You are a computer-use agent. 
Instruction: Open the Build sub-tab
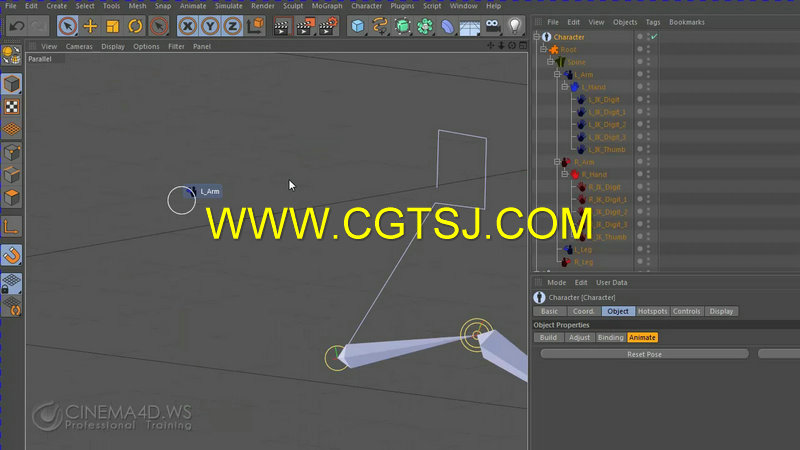[548, 338]
